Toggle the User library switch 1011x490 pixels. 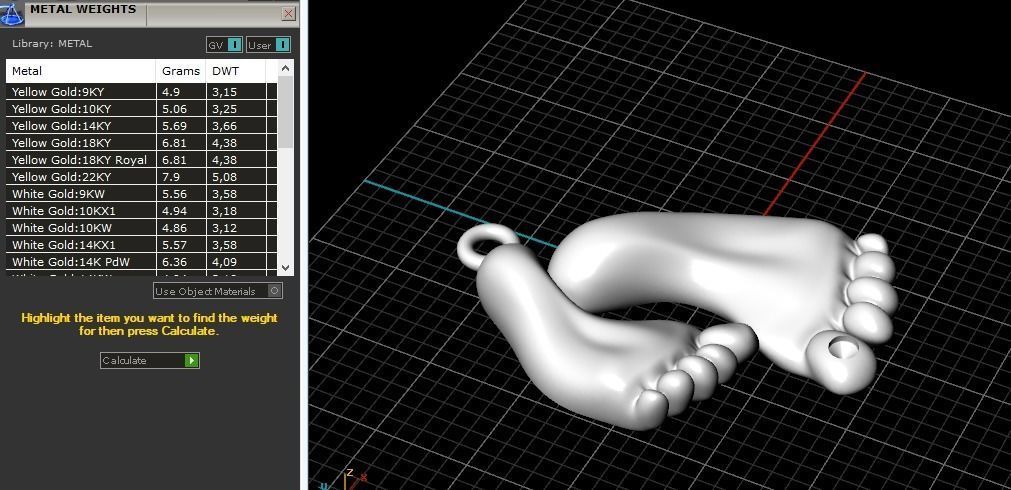[x=268, y=44]
